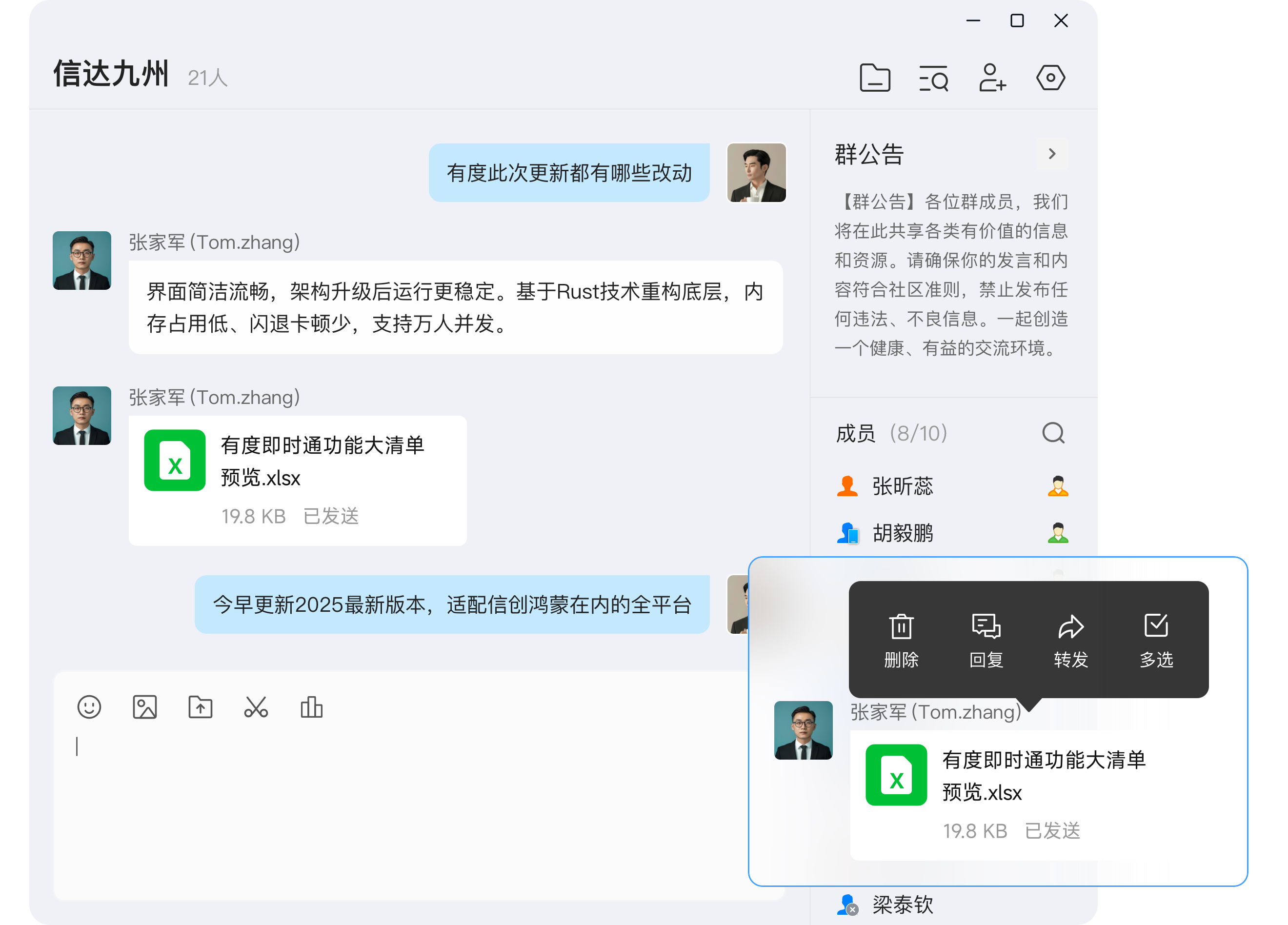
Task: Expand the 群公告 announcement chevron
Action: pyautogui.click(x=1052, y=154)
